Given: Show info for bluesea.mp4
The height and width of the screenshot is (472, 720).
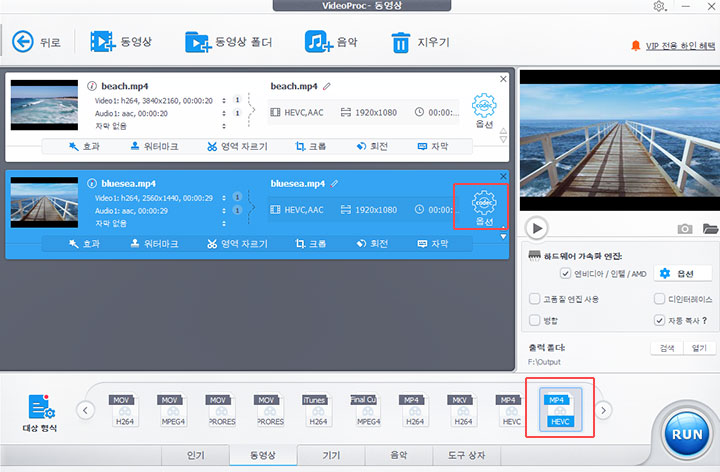Looking at the screenshot, I should pyautogui.click(x=92, y=183).
